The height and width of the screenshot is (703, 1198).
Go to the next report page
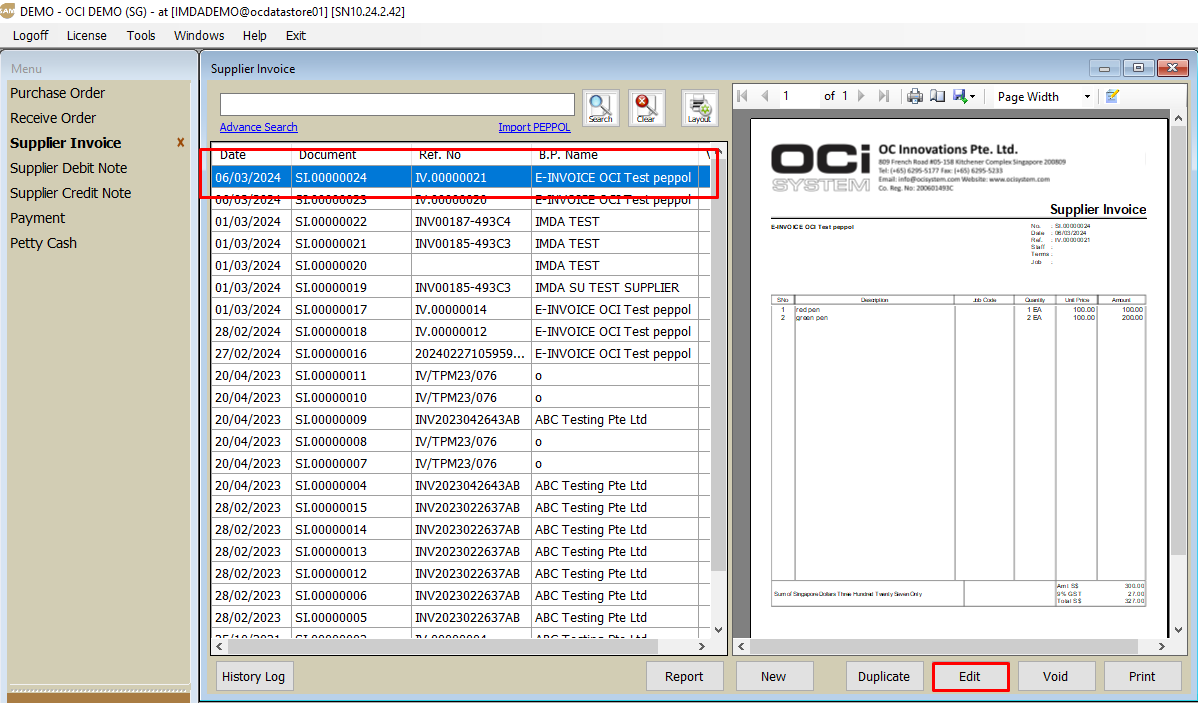coord(862,97)
